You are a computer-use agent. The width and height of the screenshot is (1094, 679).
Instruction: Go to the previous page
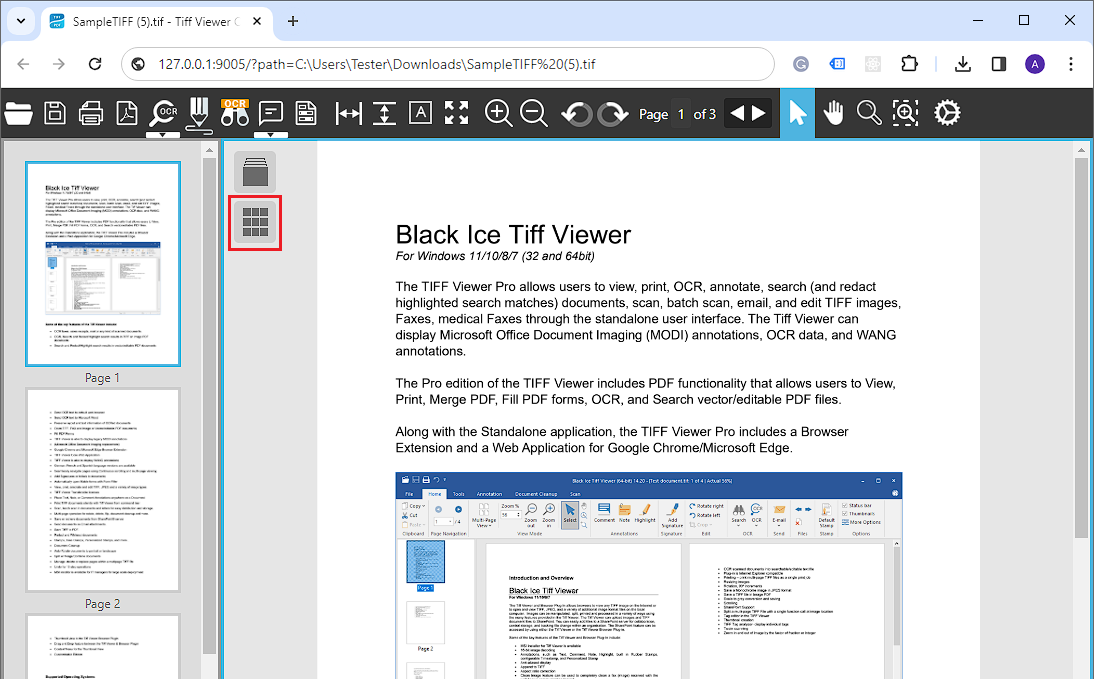pos(737,113)
